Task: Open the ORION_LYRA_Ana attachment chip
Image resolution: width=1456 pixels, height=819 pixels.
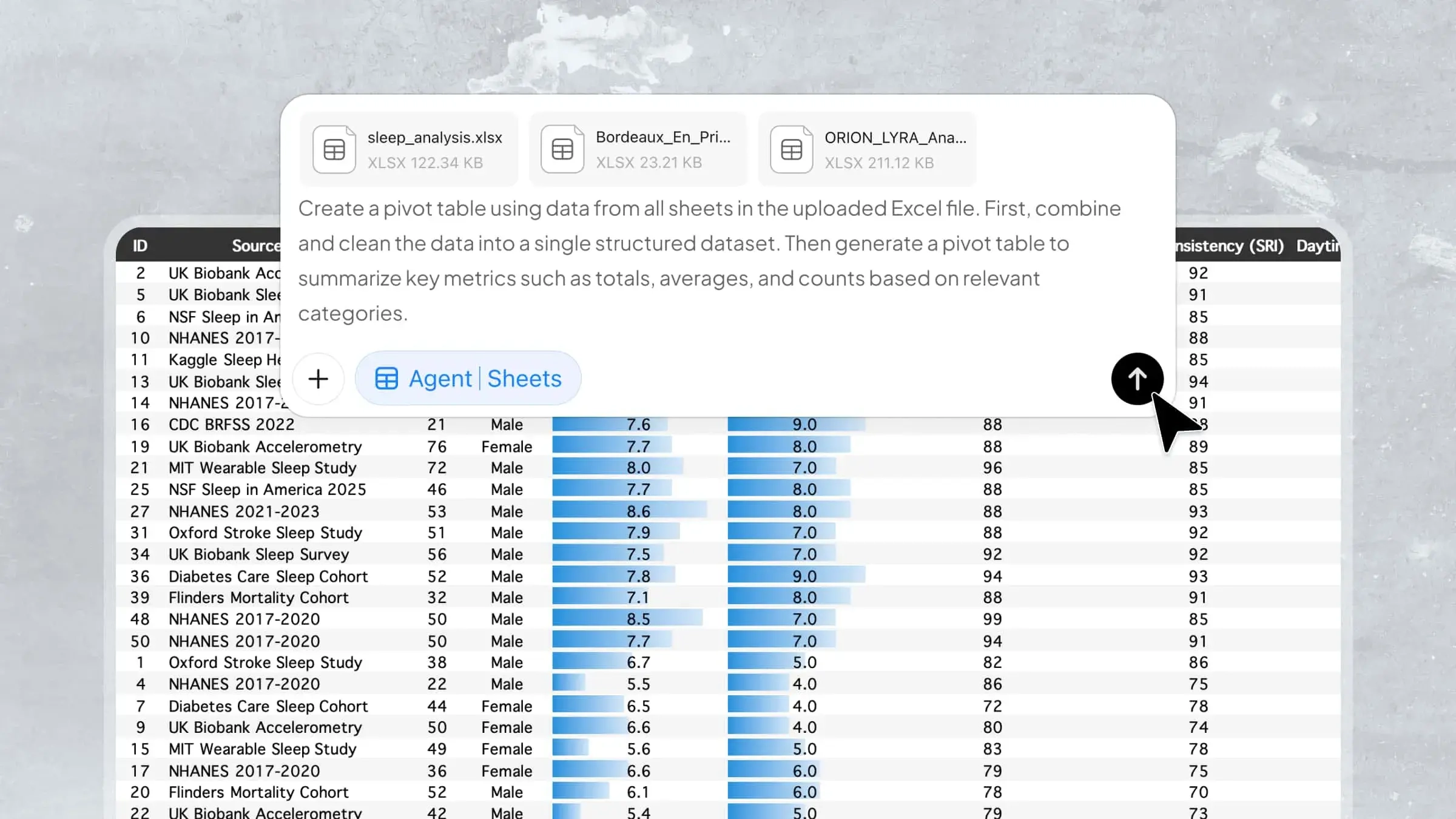Action: click(x=867, y=149)
